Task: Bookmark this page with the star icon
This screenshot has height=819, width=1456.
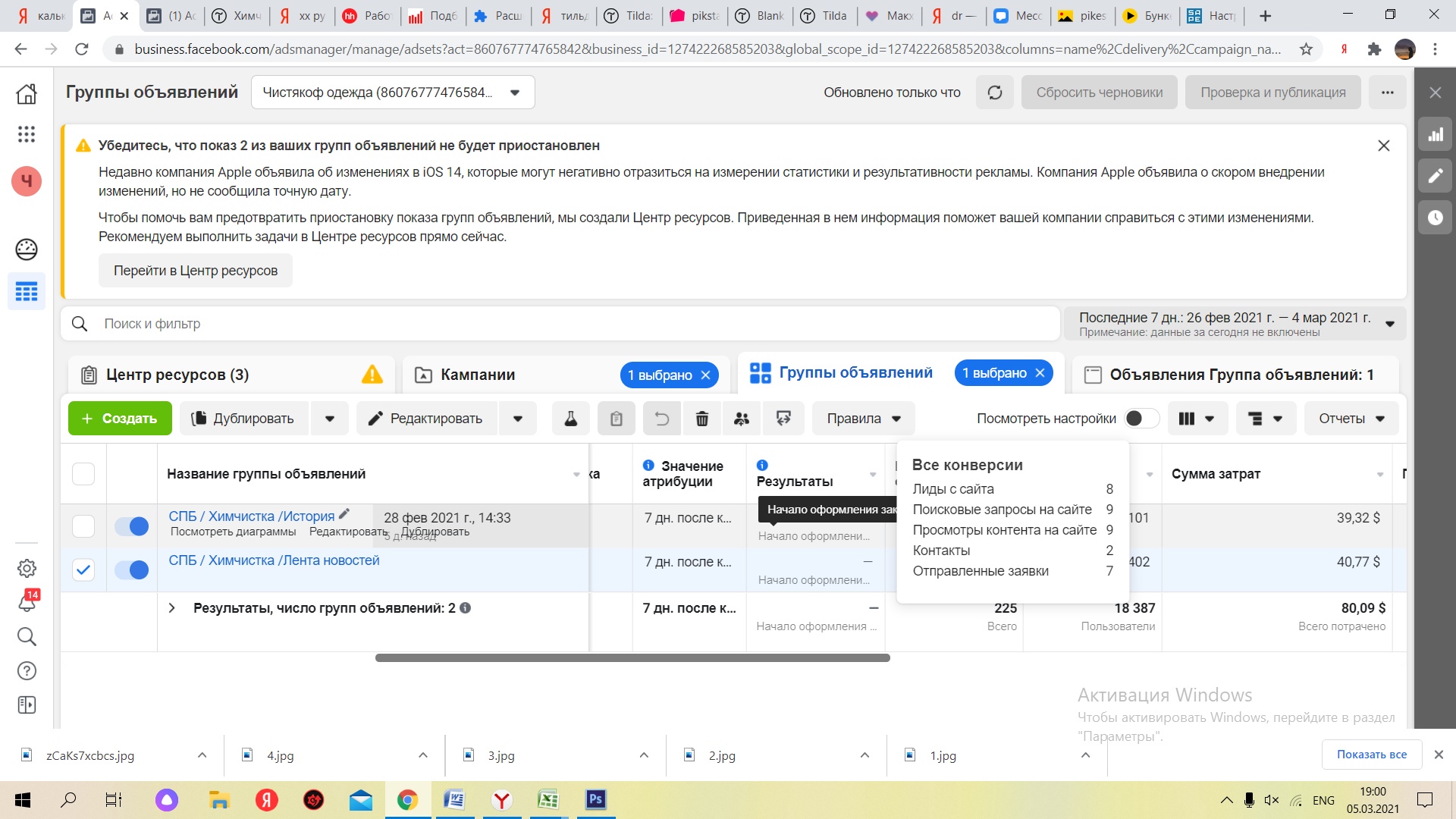Action: click(1306, 49)
